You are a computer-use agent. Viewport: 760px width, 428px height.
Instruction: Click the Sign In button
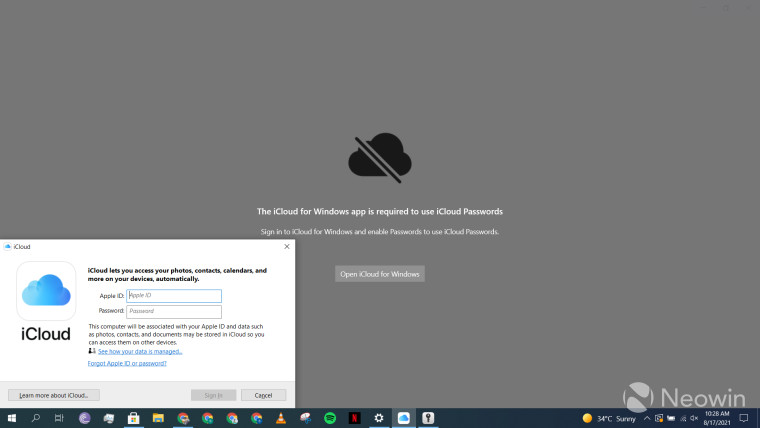pyautogui.click(x=213, y=395)
